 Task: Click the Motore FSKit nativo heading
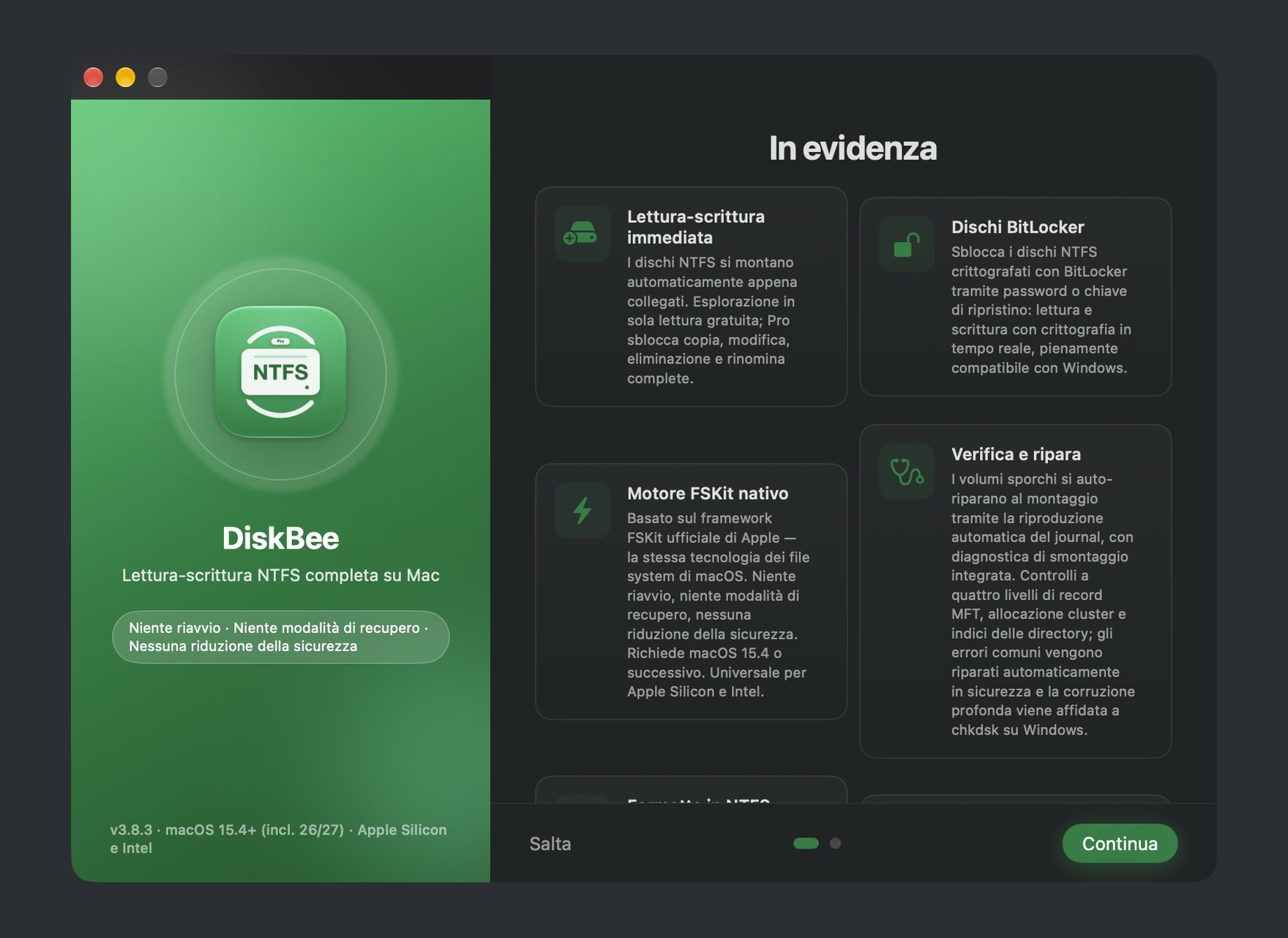(x=708, y=493)
